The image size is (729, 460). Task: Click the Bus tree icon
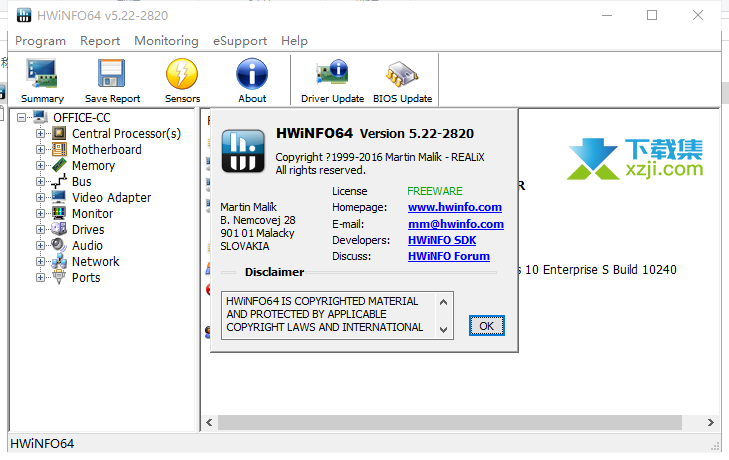[59, 181]
